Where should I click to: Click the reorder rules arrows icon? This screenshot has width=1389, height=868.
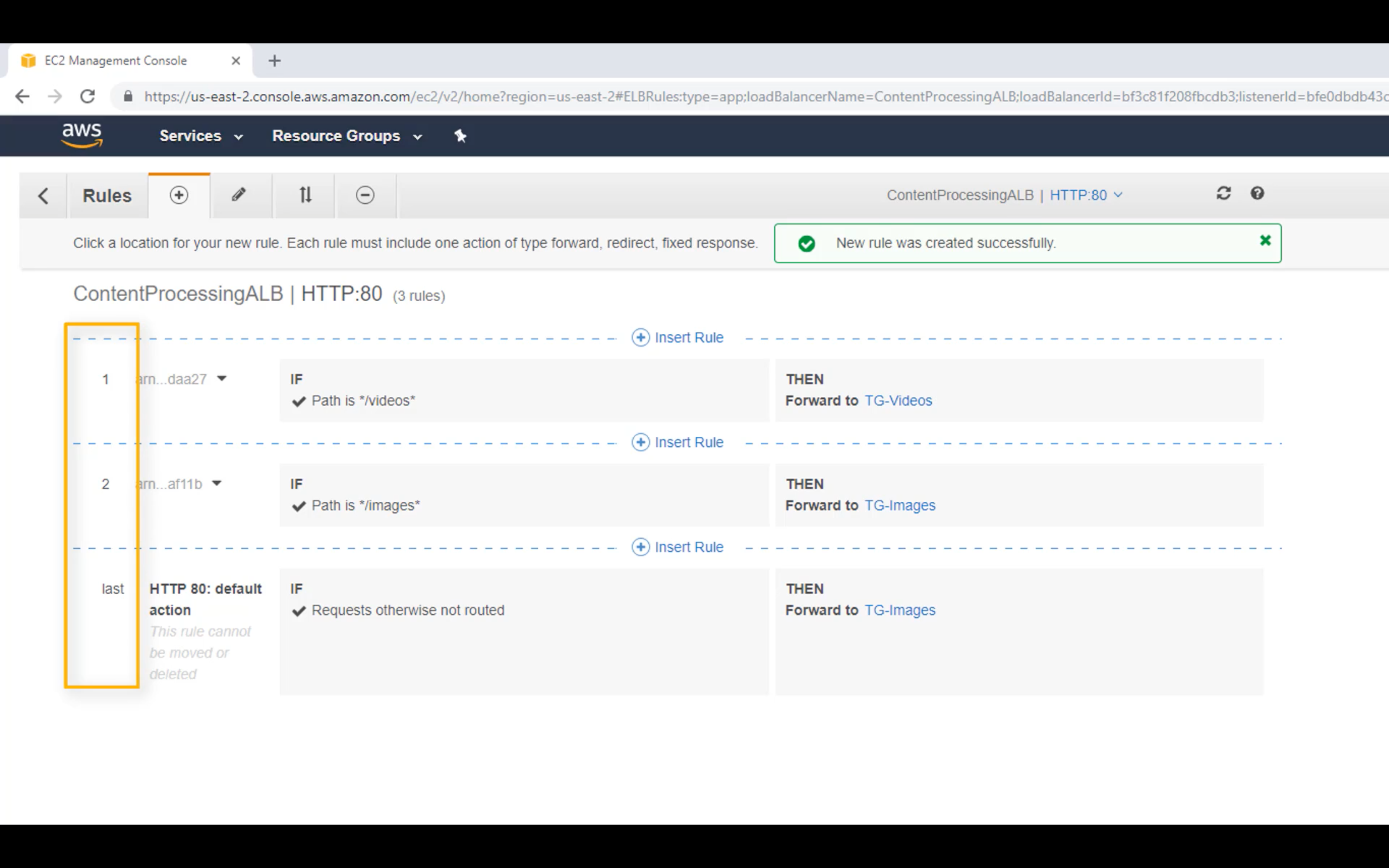coord(305,195)
